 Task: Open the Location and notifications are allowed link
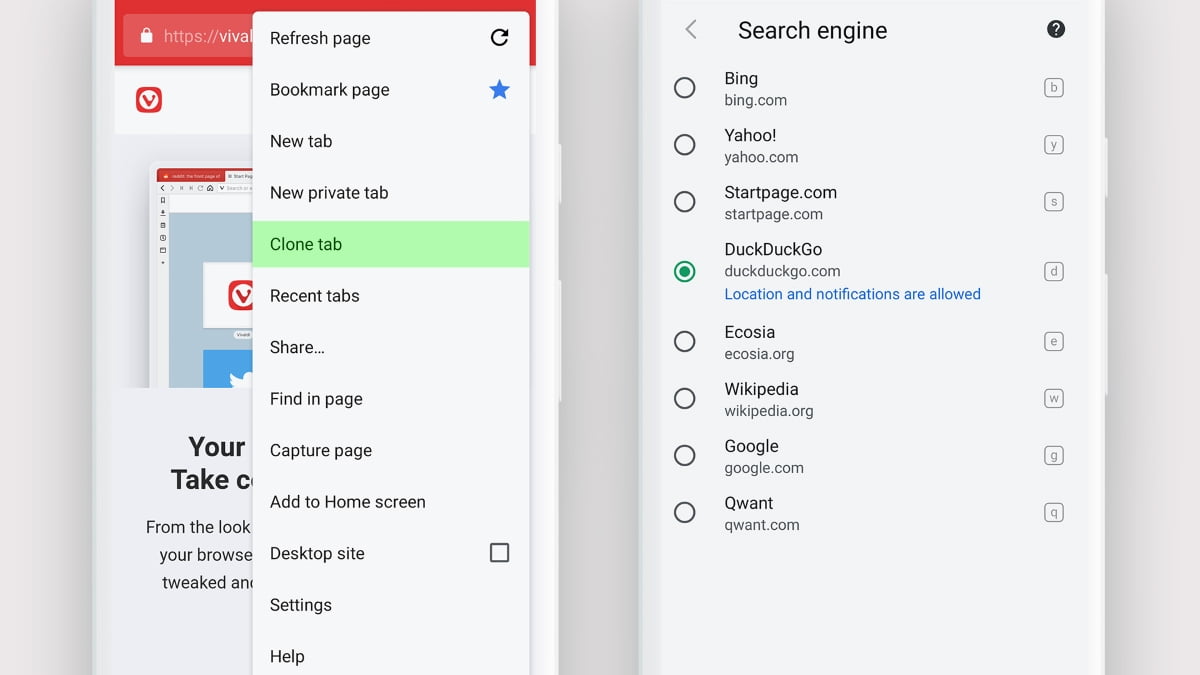point(852,294)
